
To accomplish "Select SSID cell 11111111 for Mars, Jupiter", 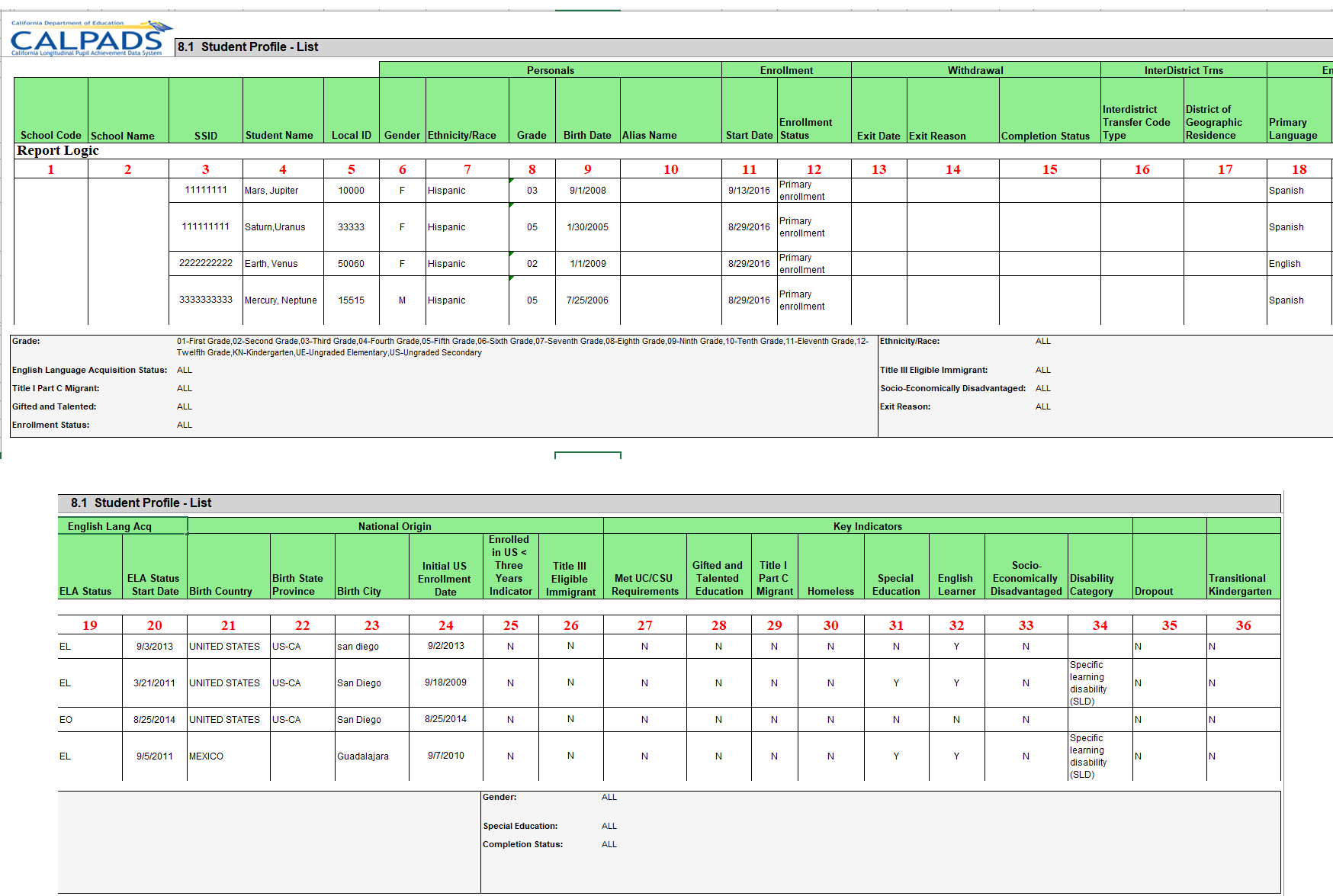I will [206, 190].
